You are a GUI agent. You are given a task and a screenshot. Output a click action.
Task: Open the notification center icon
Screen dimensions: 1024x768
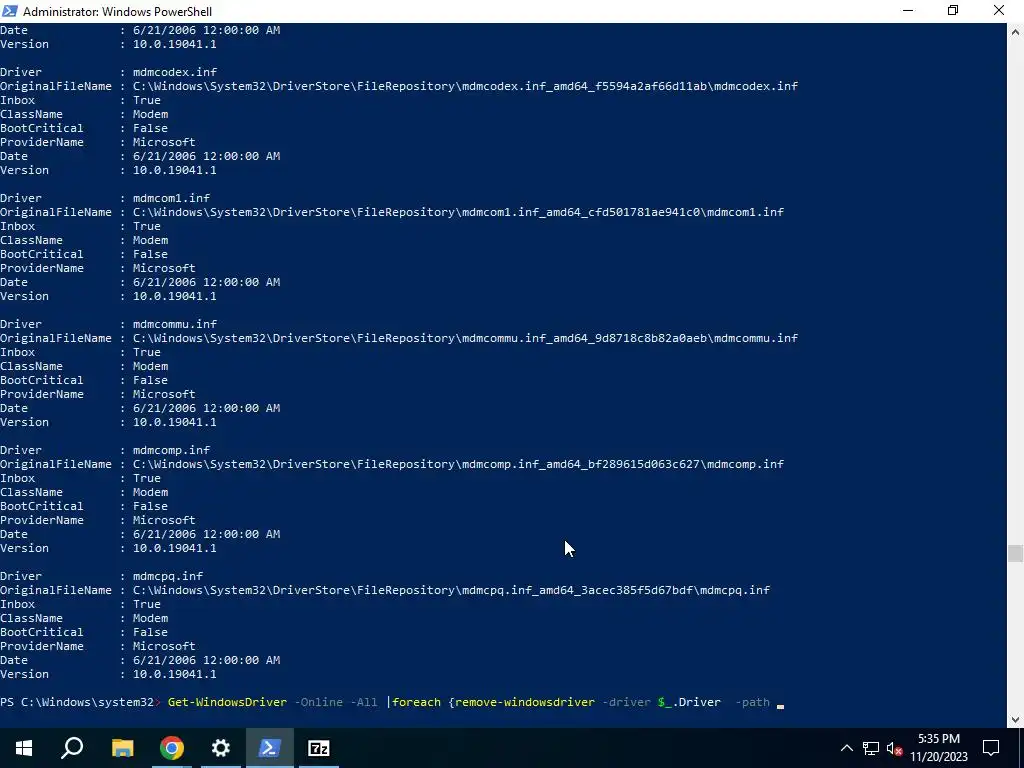tap(991, 748)
